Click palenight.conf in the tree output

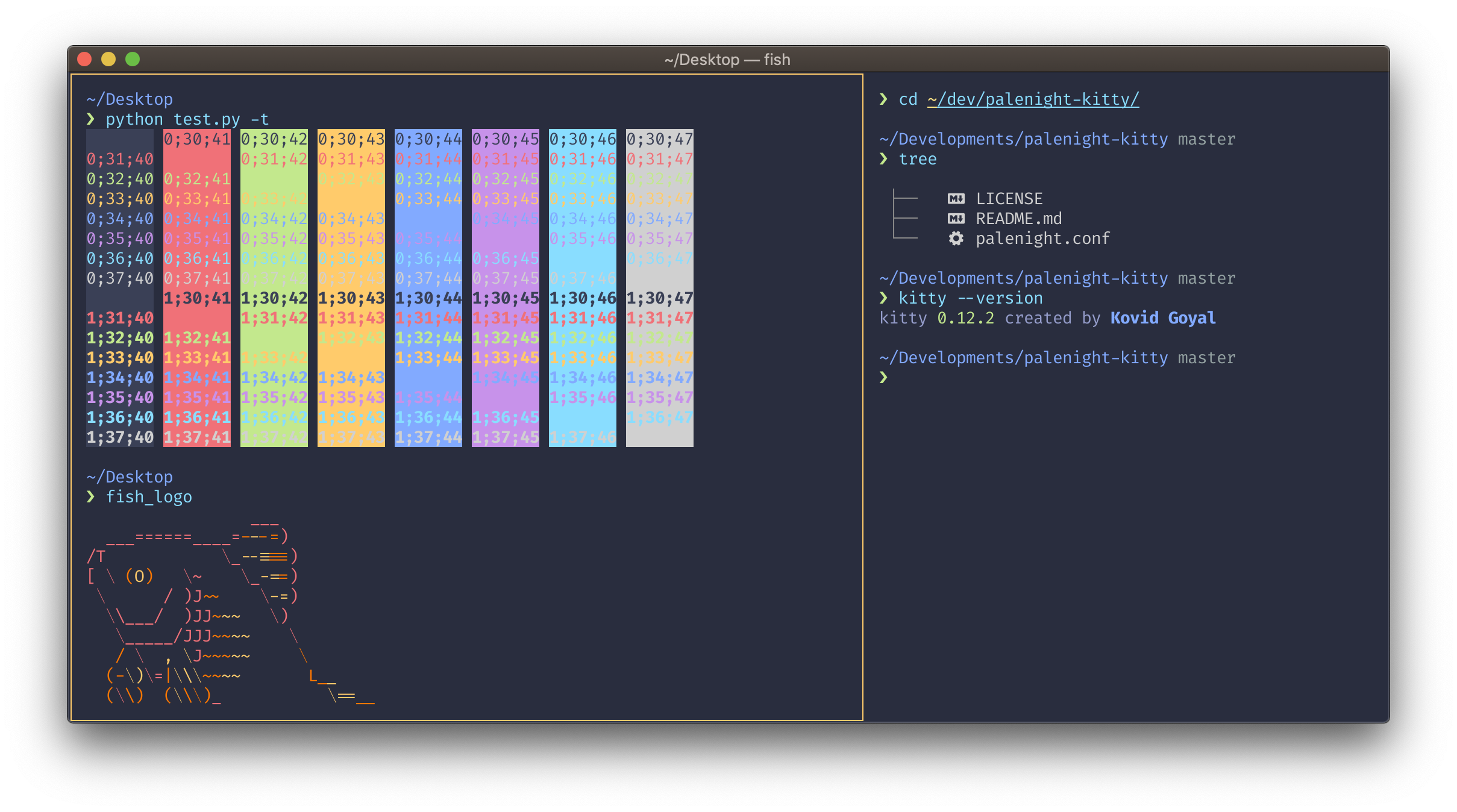pos(1042,239)
